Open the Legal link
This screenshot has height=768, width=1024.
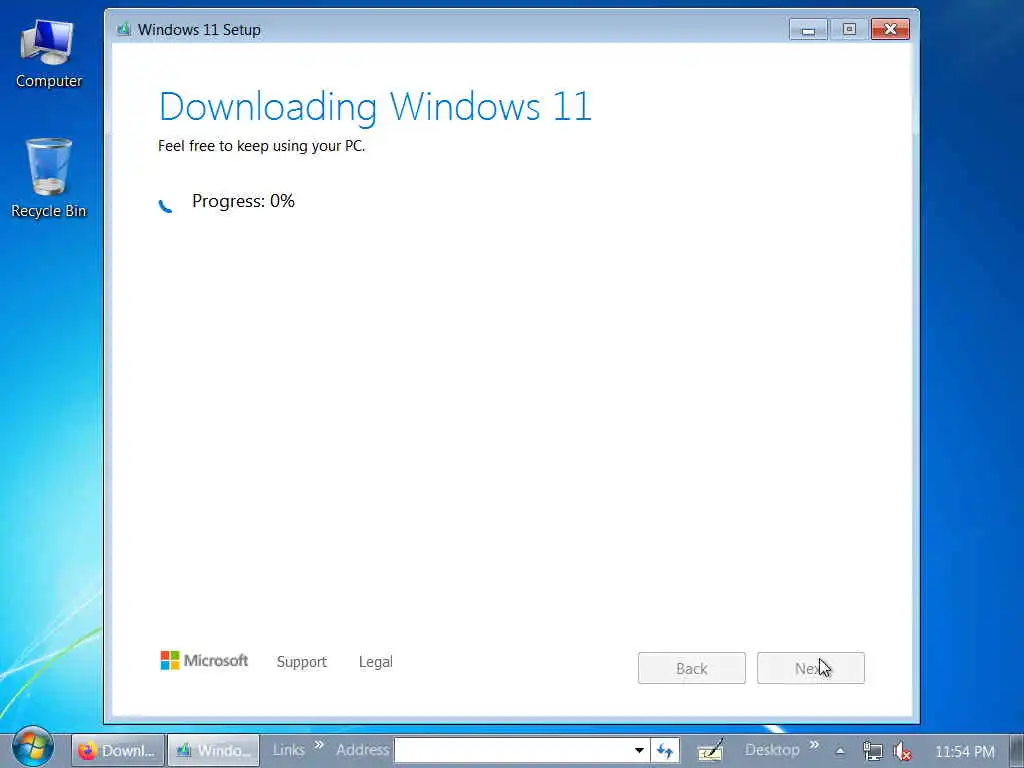point(376,662)
